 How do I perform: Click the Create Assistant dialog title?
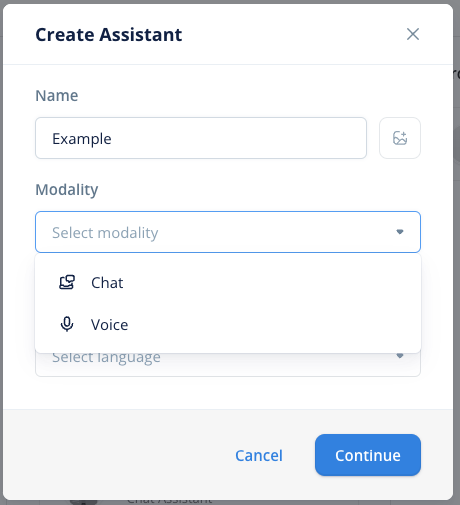coord(109,35)
